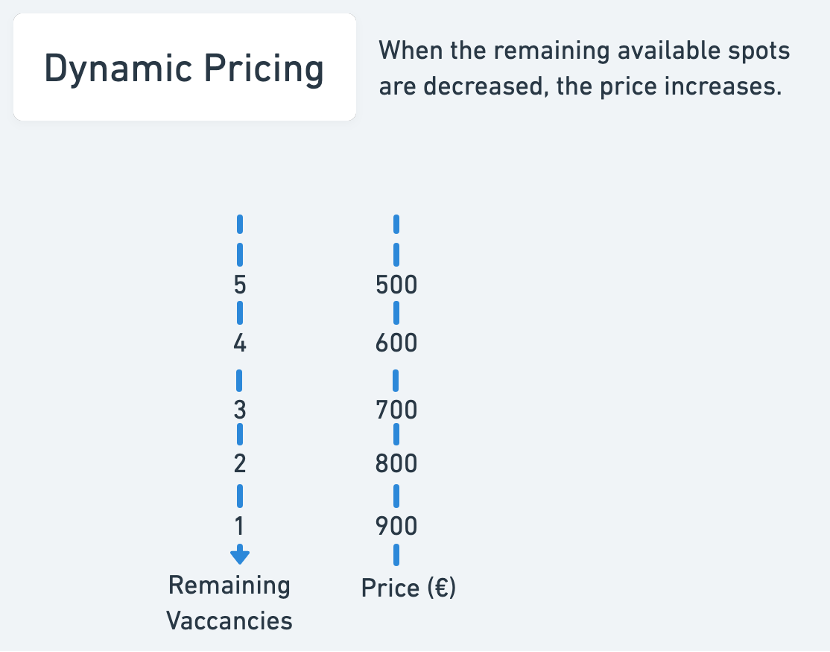The width and height of the screenshot is (830, 652).
Task: Click the blue dash below 900
Action: click(396, 553)
